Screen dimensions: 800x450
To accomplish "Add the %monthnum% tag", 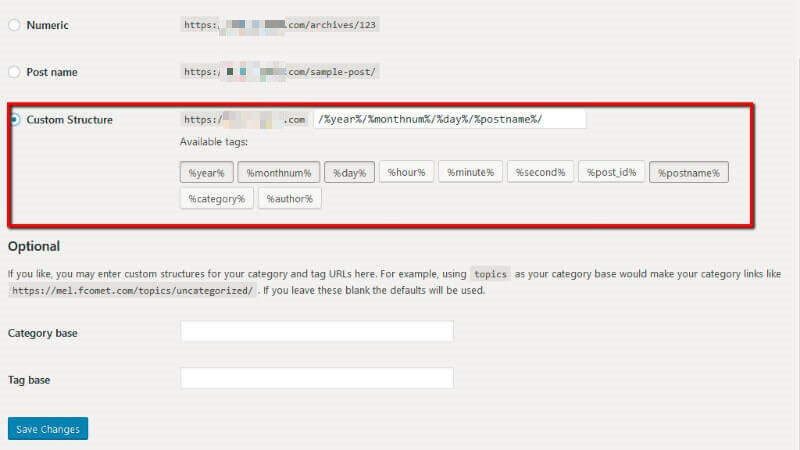I will pyautogui.click(x=279, y=172).
